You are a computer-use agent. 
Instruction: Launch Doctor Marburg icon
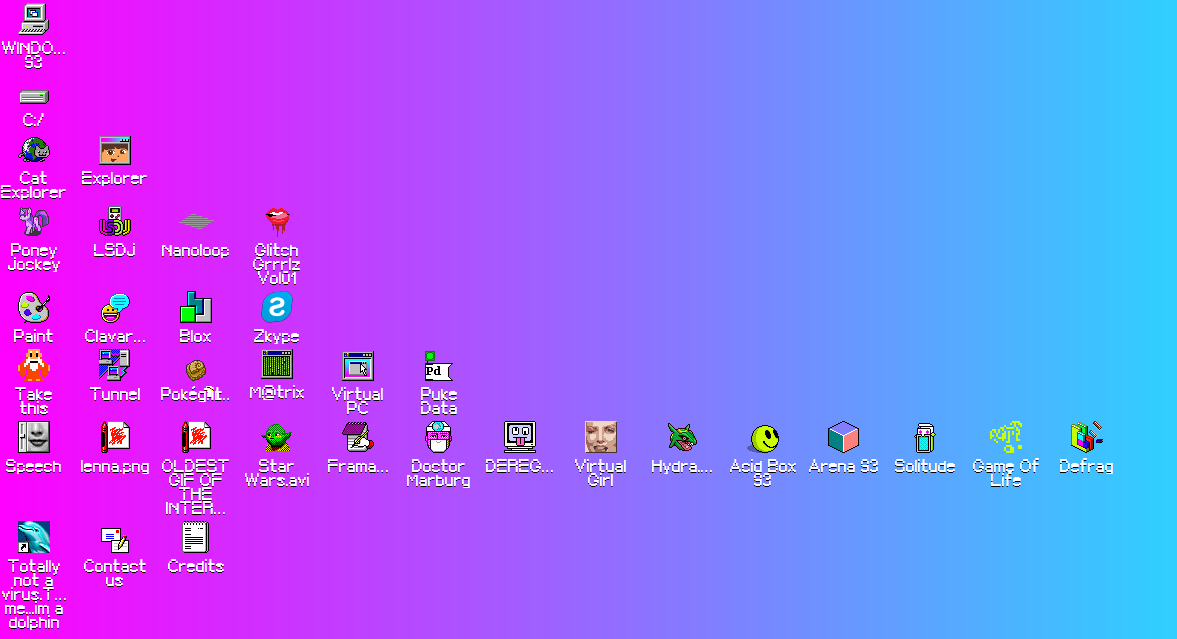pos(438,438)
